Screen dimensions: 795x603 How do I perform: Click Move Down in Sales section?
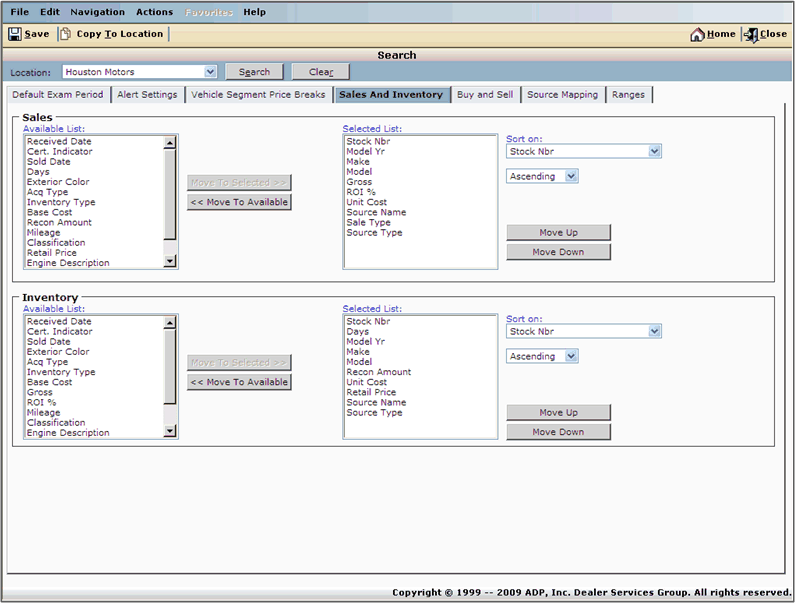coord(558,252)
